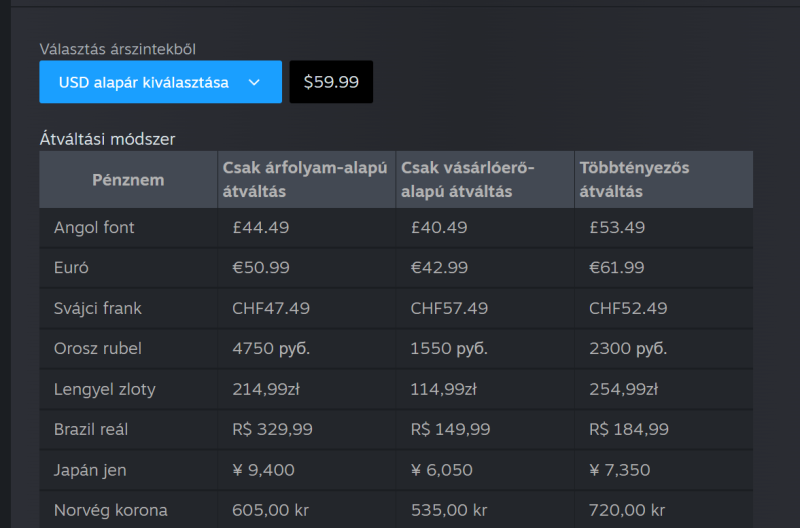Image resolution: width=800 pixels, height=528 pixels.
Task: Click the £44.49 exchange-rate price
Action: [x=260, y=228]
